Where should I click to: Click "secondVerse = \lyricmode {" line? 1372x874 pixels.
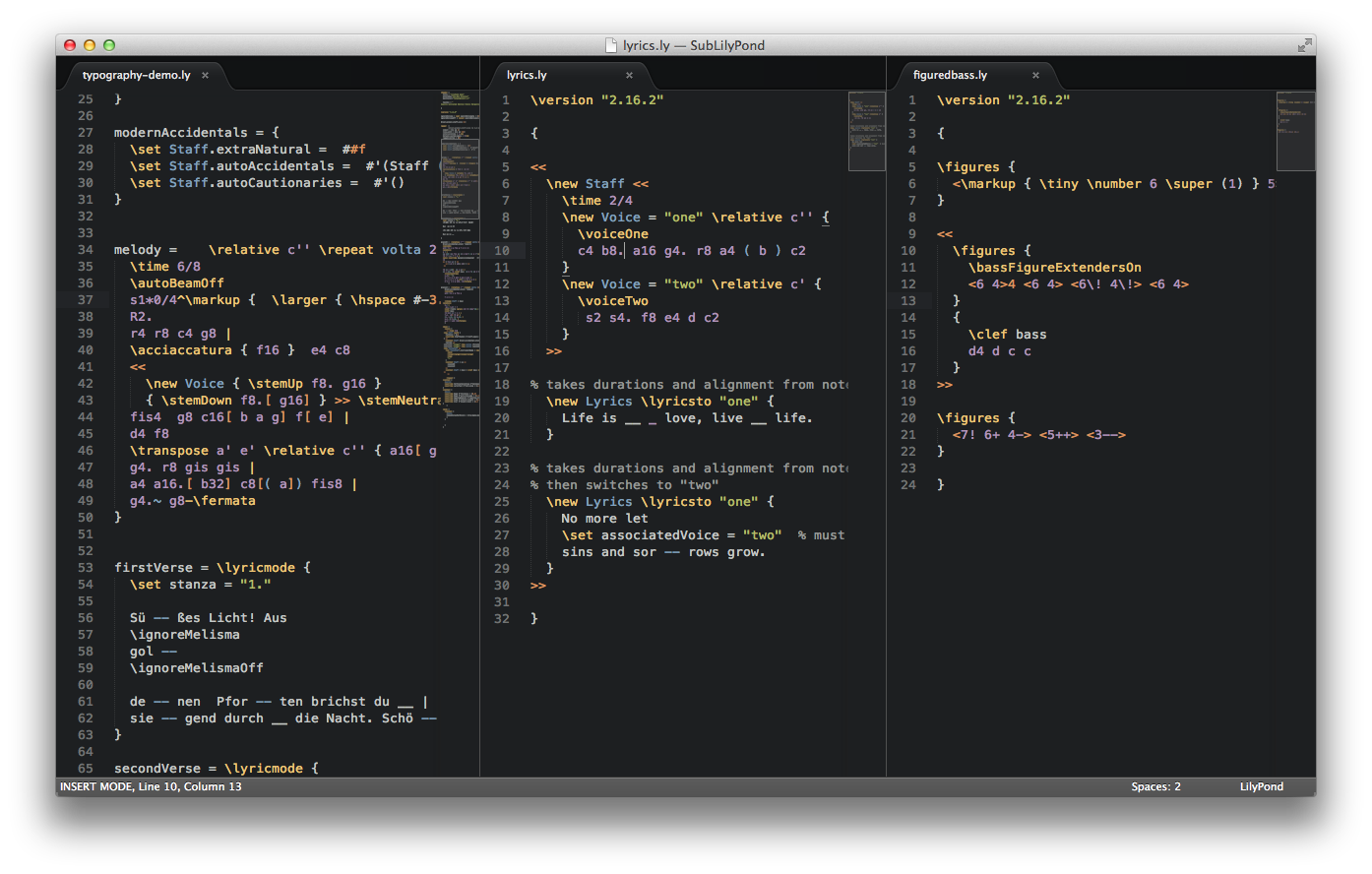(x=217, y=769)
